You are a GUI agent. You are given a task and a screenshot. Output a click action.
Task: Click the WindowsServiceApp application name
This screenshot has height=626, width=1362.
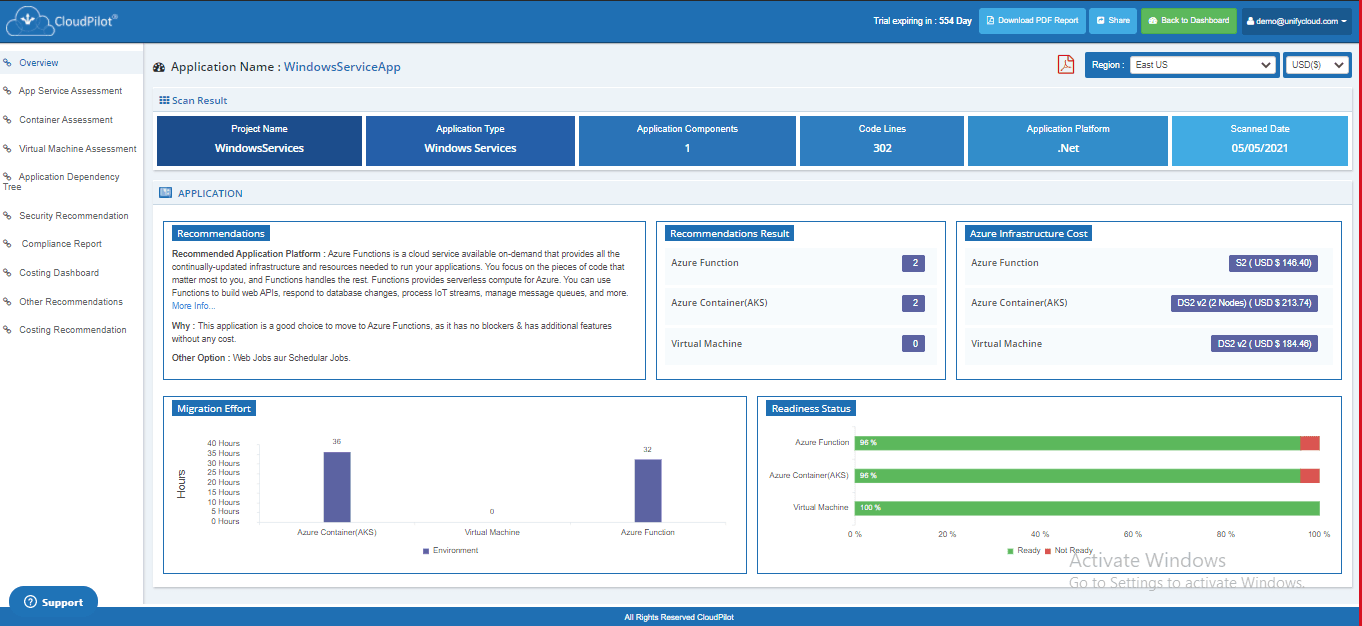coord(342,67)
